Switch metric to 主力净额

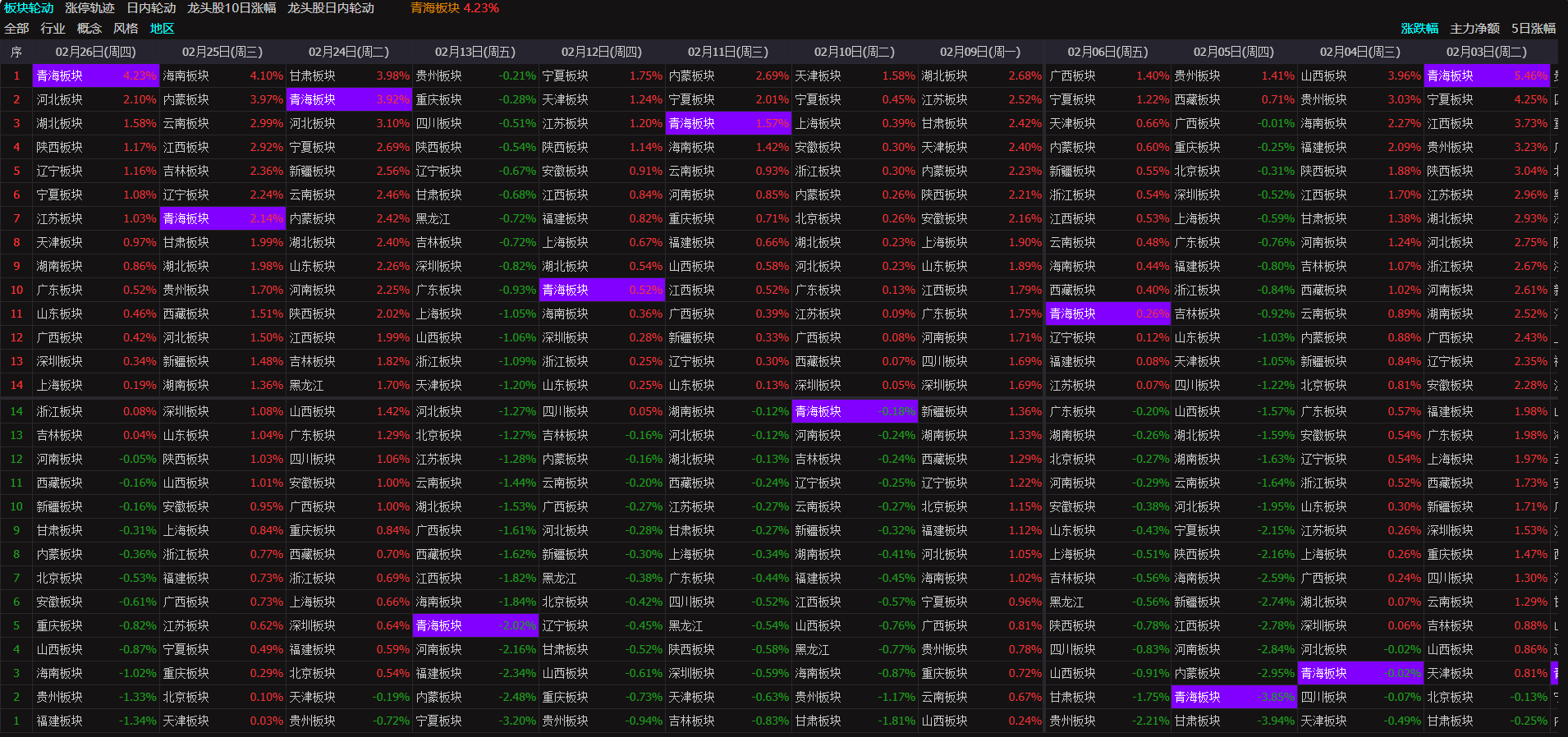pyautogui.click(x=1474, y=29)
